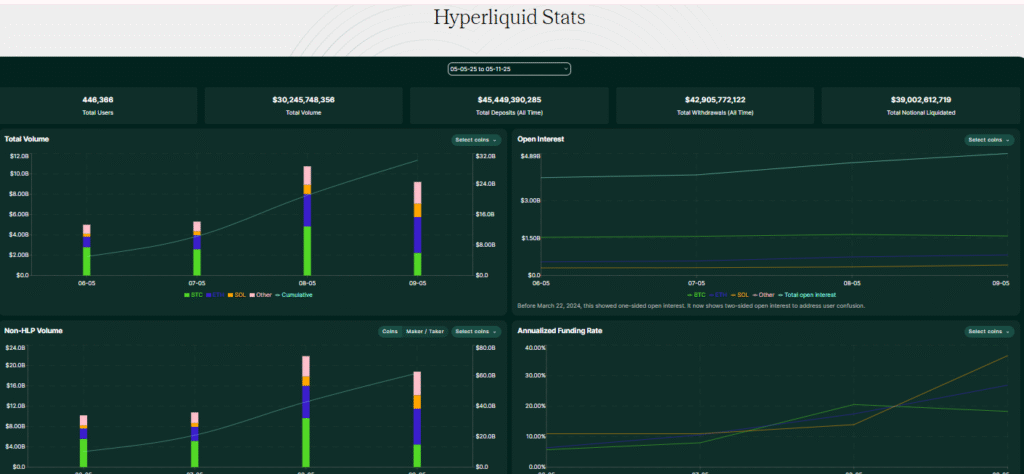This screenshot has width=1024, height=474.
Task: Click green BTC segment of 07-05 Total Volume bar
Action: [x=197, y=262]
